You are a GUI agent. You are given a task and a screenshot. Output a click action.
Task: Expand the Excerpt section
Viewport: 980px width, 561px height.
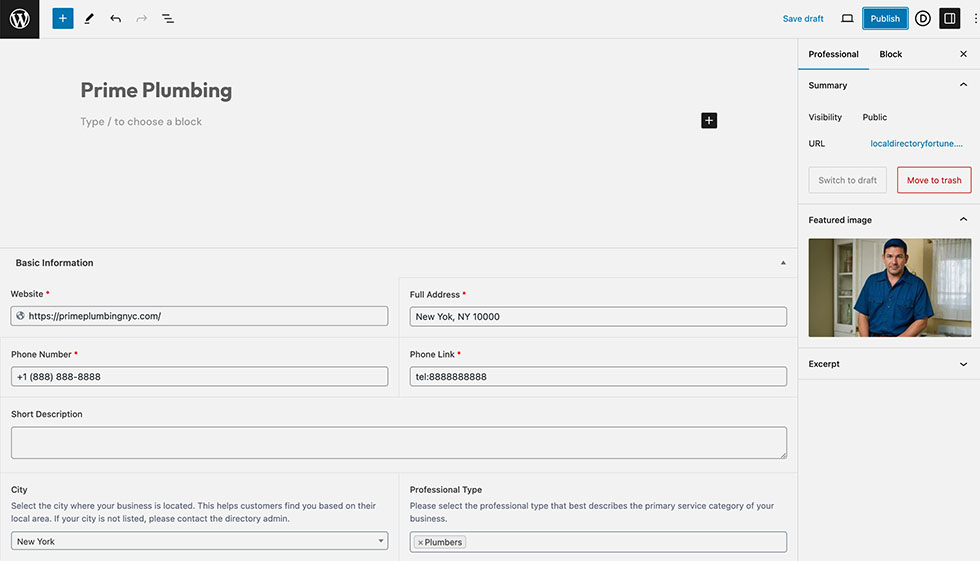[963, 364]
